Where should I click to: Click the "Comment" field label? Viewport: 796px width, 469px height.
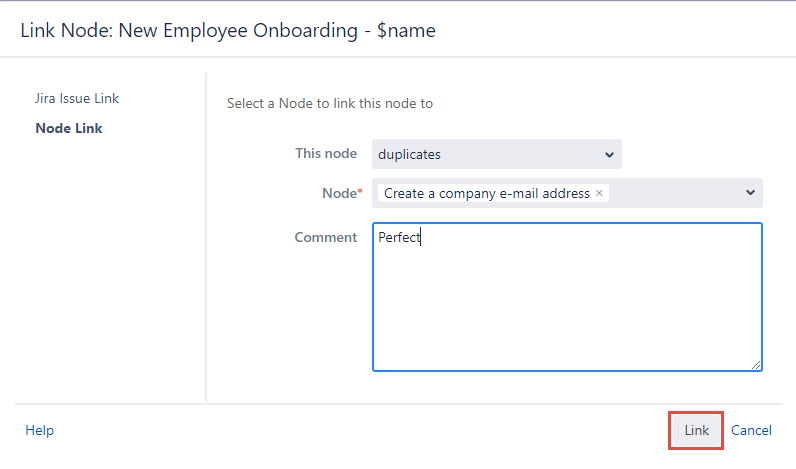326,237
